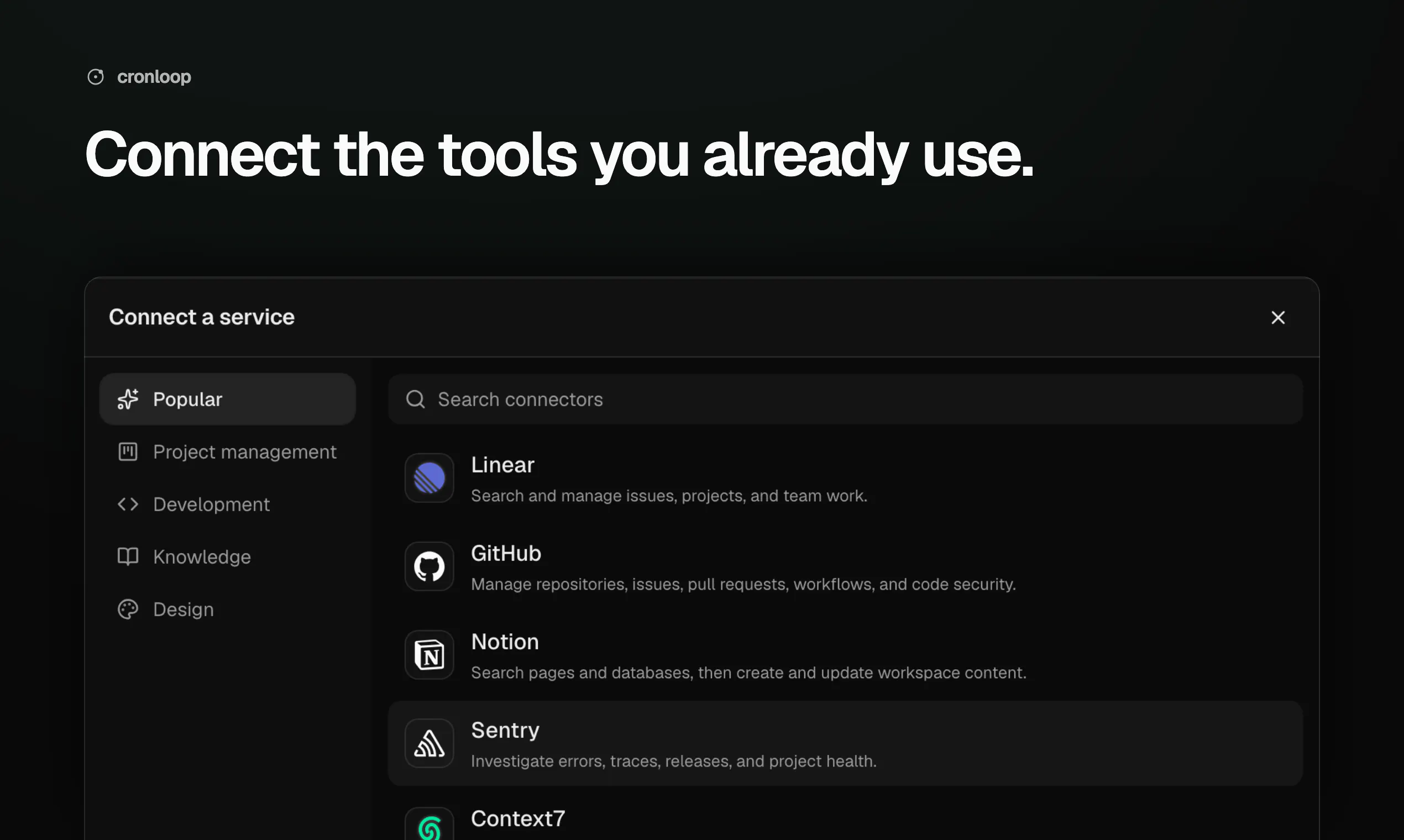Select the GitHub connector name

[x=506, y=553]
